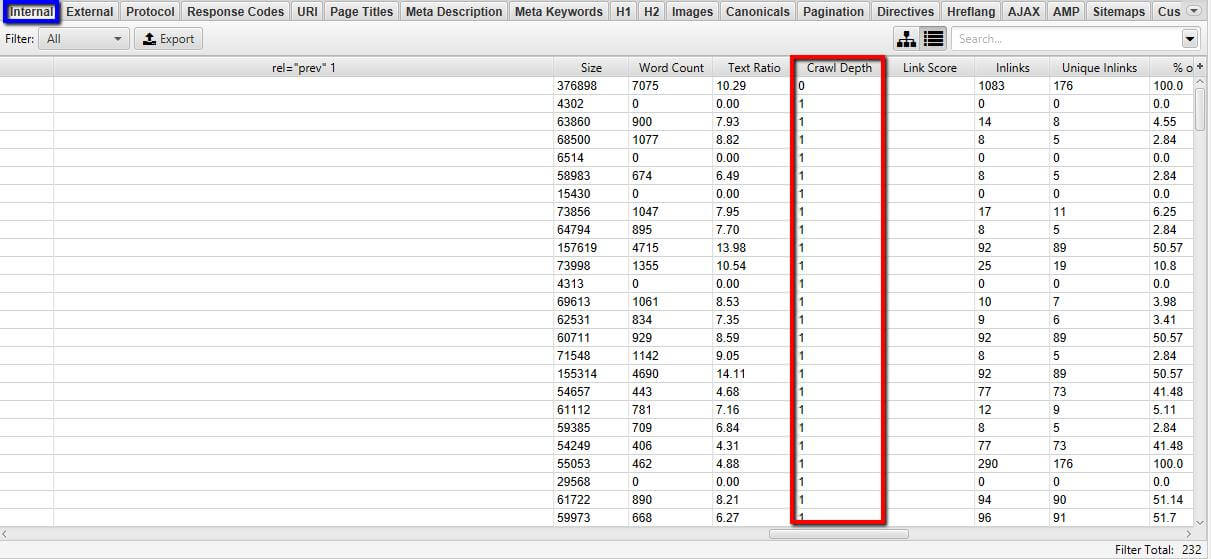This screenshot has height=559, width=1211.
Task: Select the Word Count cell 1355
Action: (x=671, y=266)
